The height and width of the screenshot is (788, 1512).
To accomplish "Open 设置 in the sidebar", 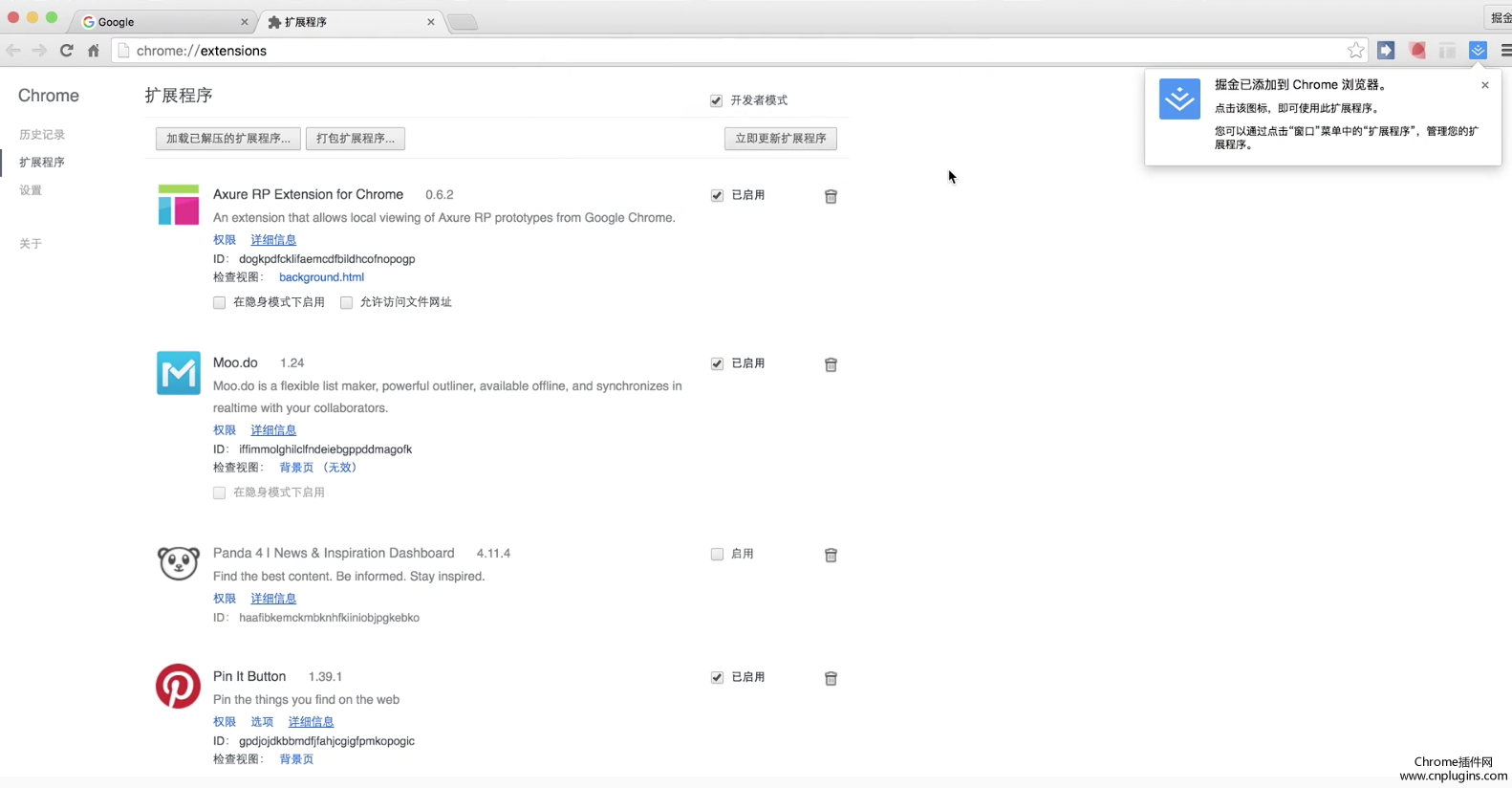I will click(x=31, y=190).
